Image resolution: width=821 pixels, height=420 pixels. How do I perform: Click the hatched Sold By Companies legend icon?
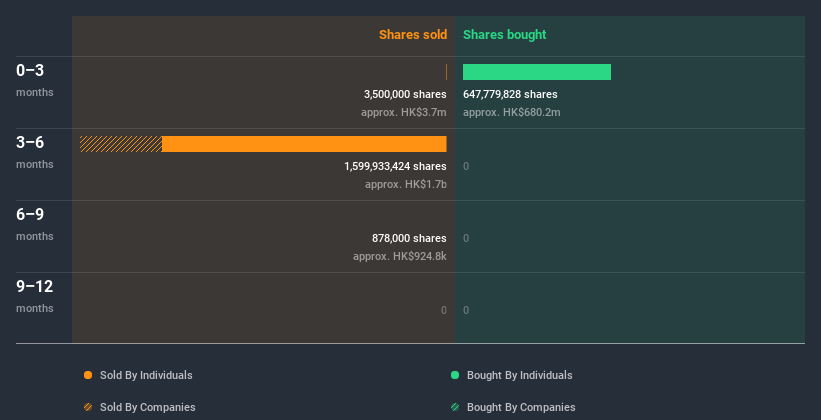[88, 407]
